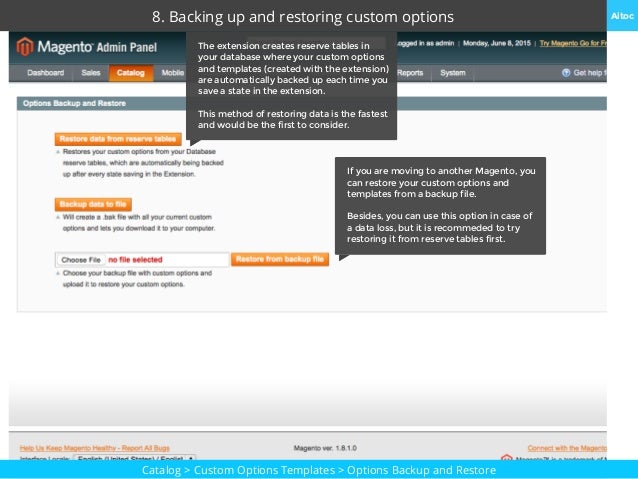Click Restore from backup file button
Viewport: 638px width, 479px height.
280,259
